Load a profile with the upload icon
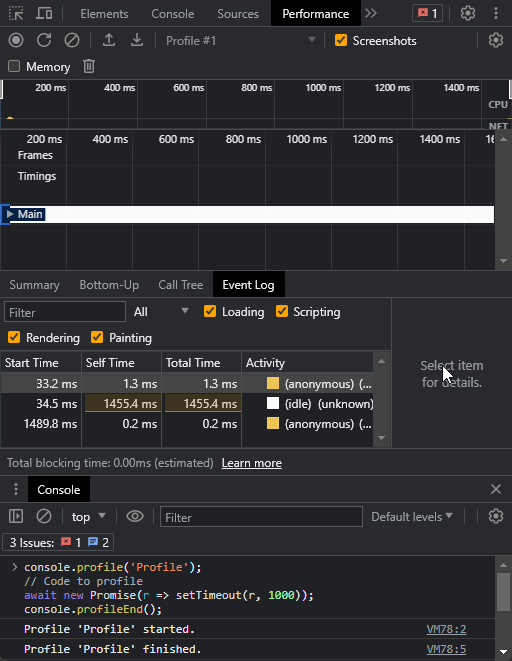Screen dimensions: 512x661 (x=109, y=40)
